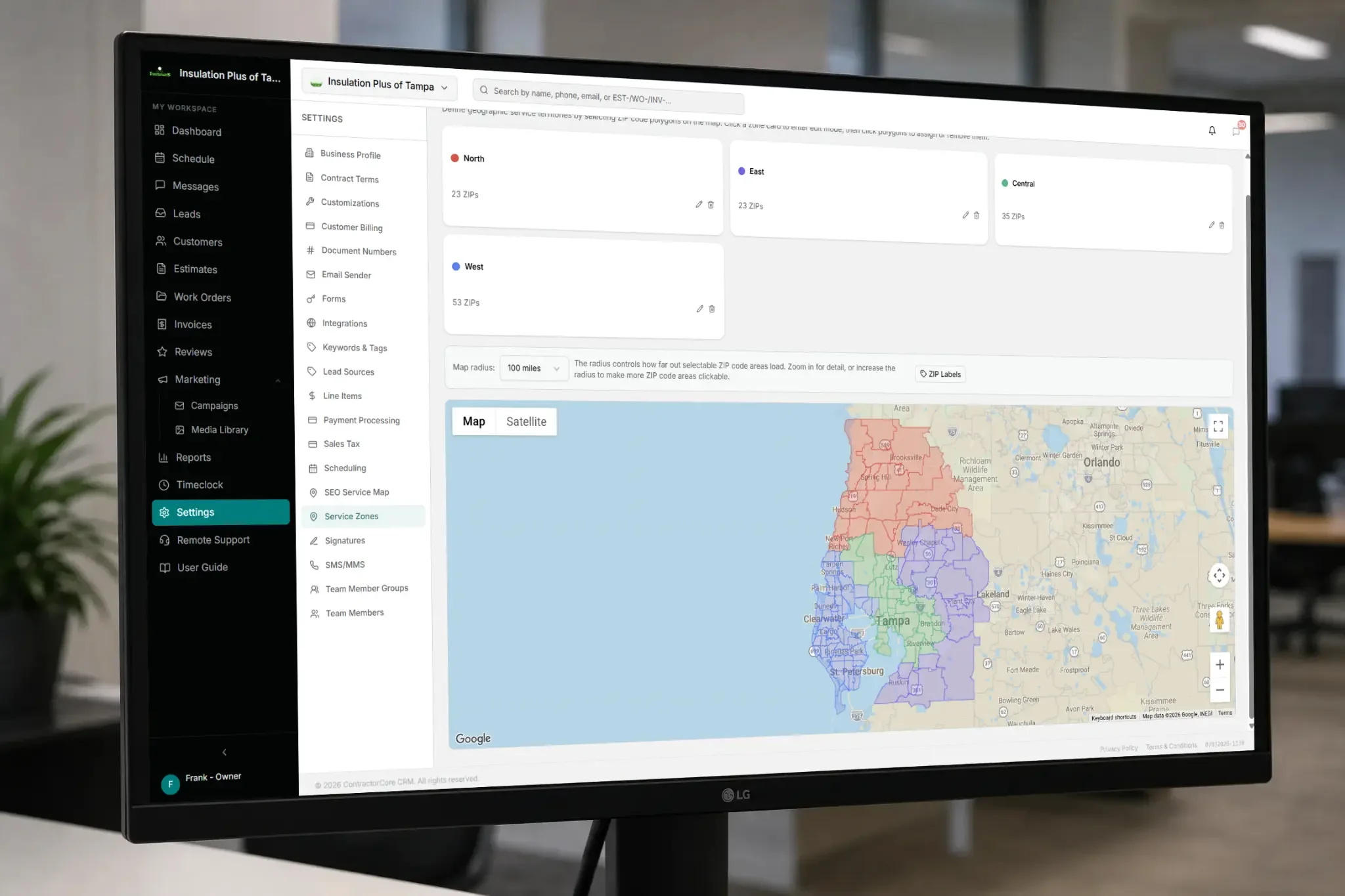Click the Remote Support headset icon
The height and width of the screenshot is (896, 1345).
pos(165,540)
